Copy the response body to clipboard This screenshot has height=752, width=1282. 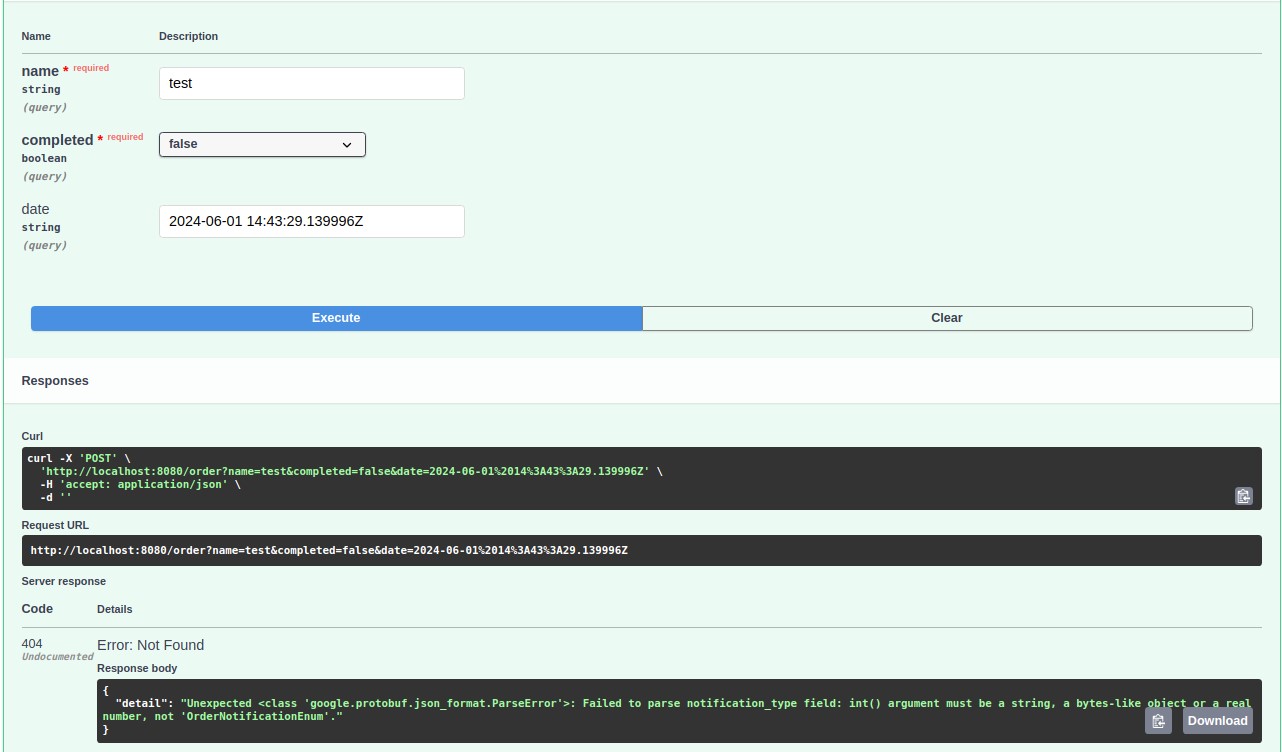pyautogui.click(x=1158, y=721)
